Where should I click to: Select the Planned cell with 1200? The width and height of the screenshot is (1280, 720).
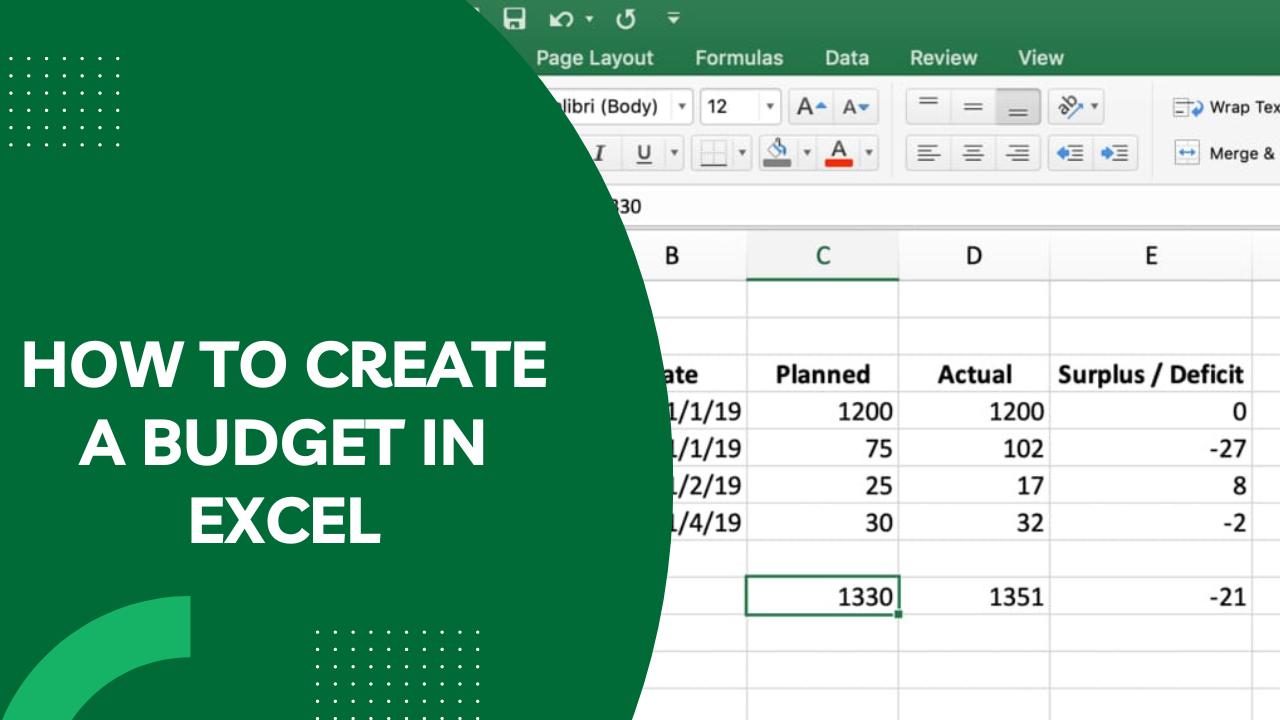(823, 411)
